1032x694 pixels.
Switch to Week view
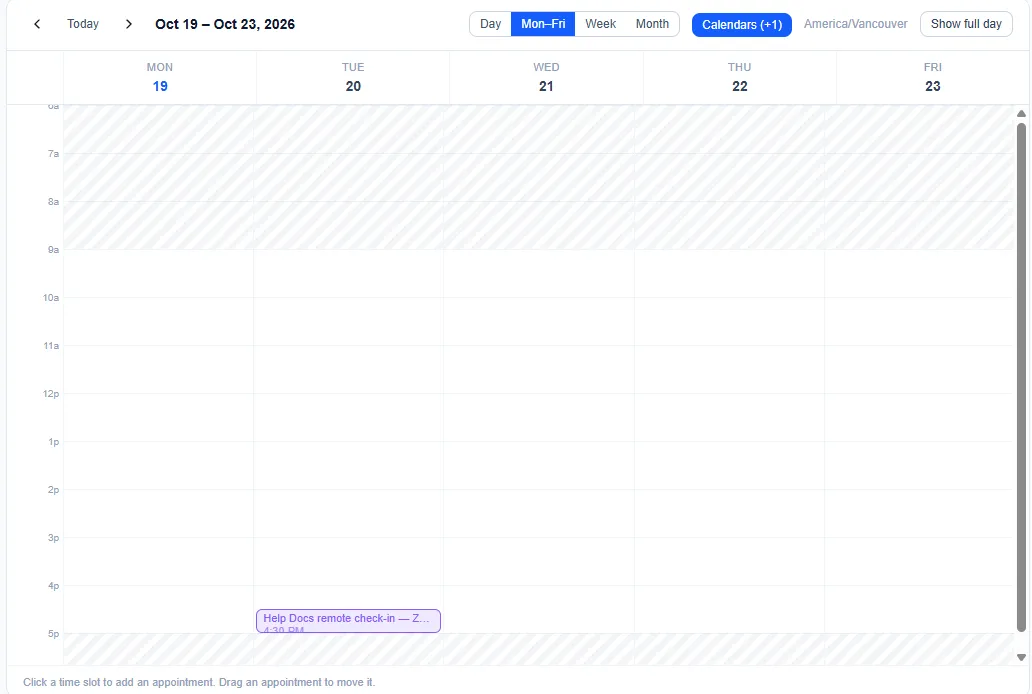pos(600,24)
